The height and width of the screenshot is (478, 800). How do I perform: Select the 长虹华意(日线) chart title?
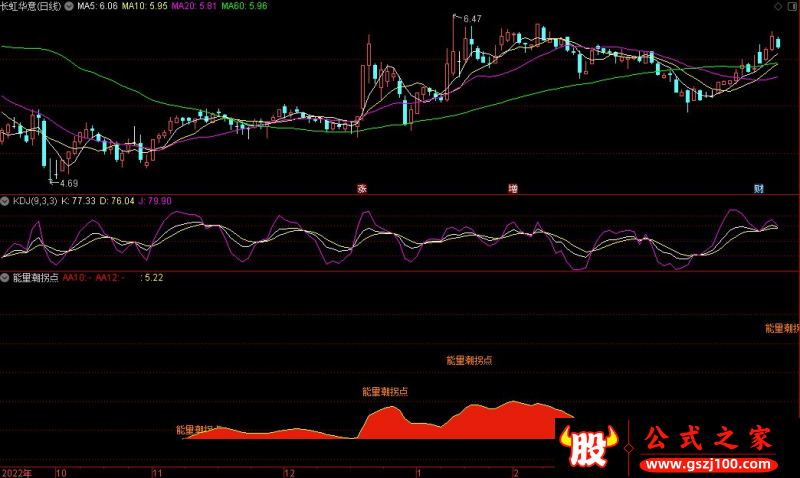click(x=31, y=6)
